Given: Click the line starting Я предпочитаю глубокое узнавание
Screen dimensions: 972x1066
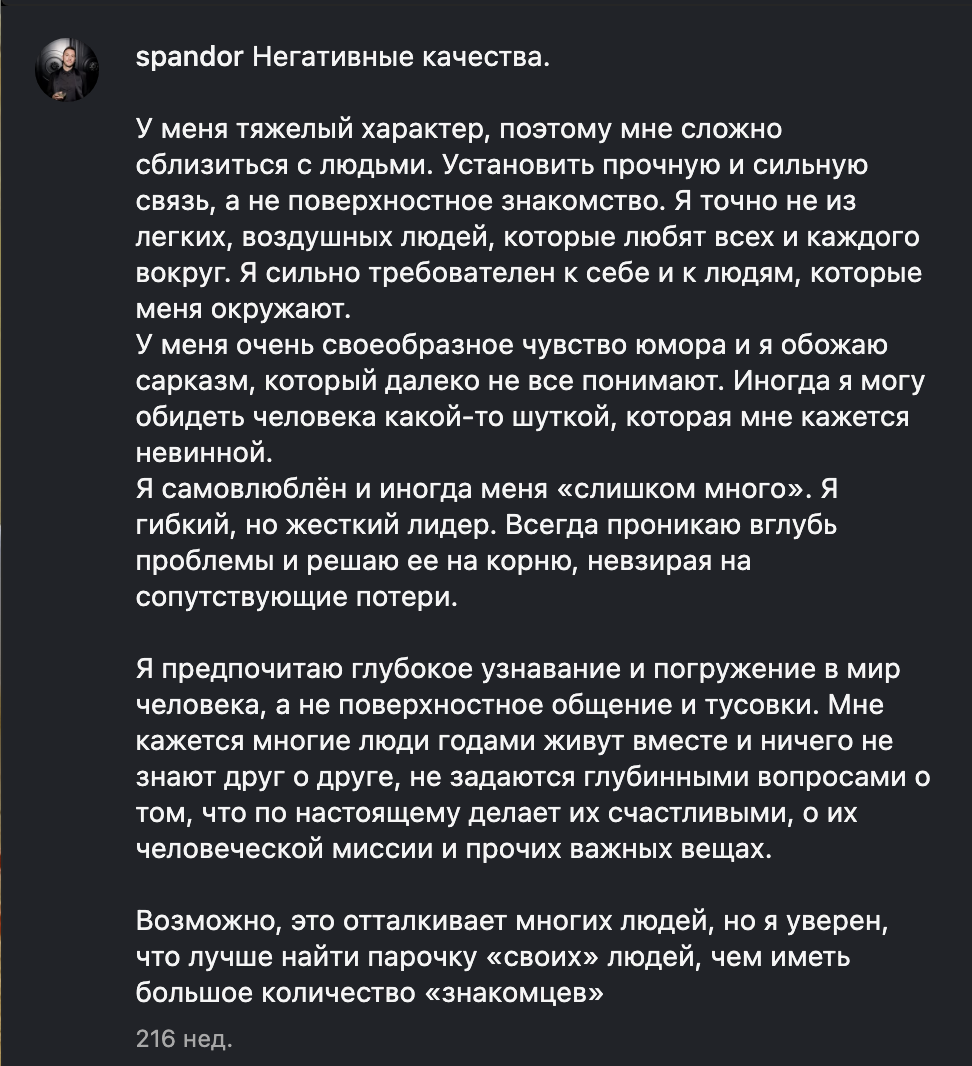Looking at the screenshot, I should click(x=518, y=669).
